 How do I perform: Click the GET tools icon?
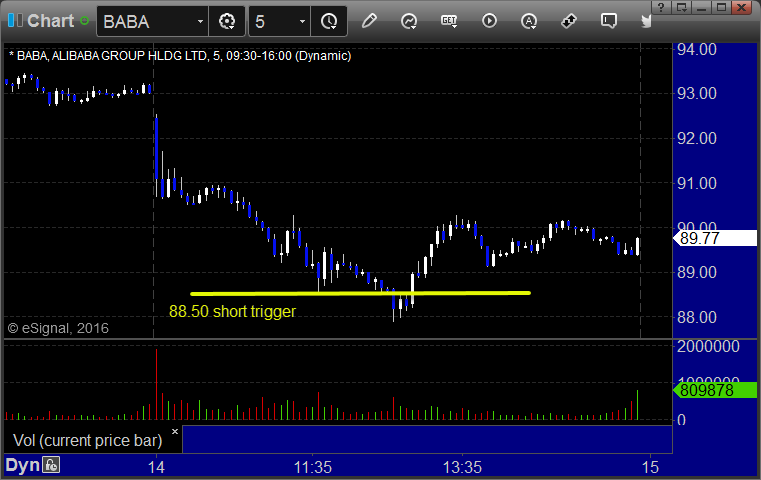click(x=449, y=21)
